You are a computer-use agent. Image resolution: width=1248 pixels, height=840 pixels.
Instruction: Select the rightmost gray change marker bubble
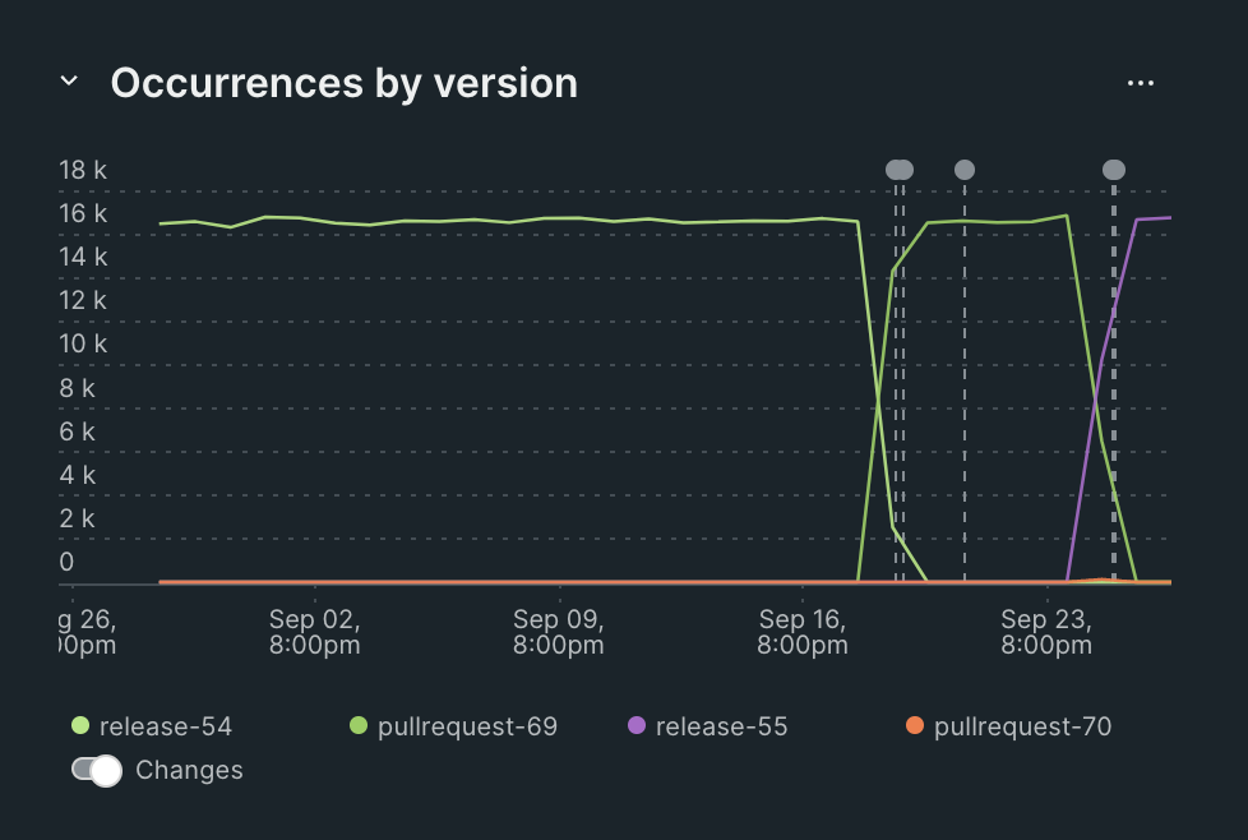click(1113, 169)
